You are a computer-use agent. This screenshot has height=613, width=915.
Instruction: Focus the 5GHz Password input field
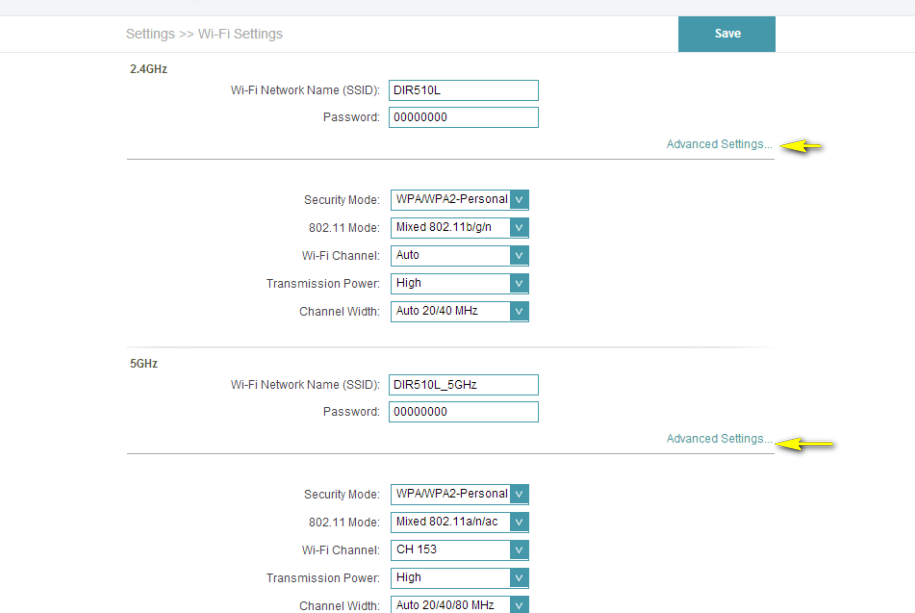pos(463,412)
